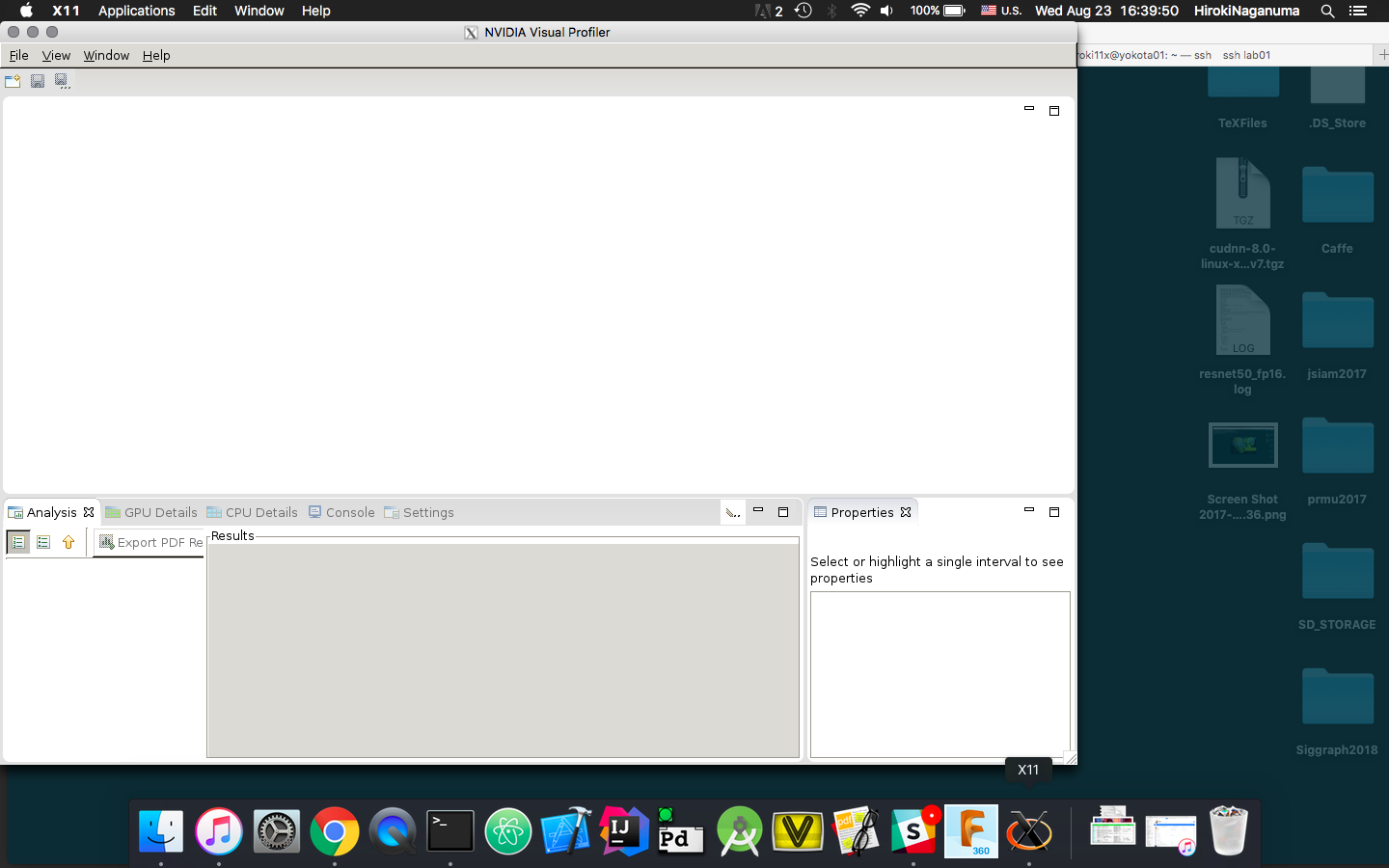Open the File menu
Image resolution: width=1389 pixels, height=868 pixels.
18,55
